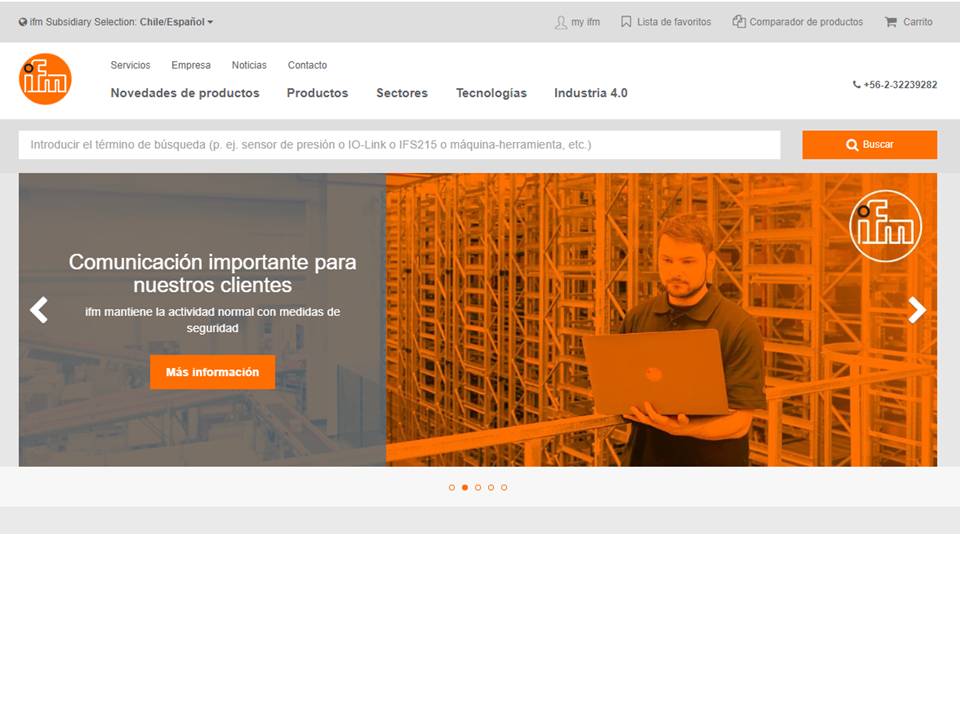The width and height of the screenshot is (960, 720).
Task: Select the fourth carousel dot
Action: 491,488
